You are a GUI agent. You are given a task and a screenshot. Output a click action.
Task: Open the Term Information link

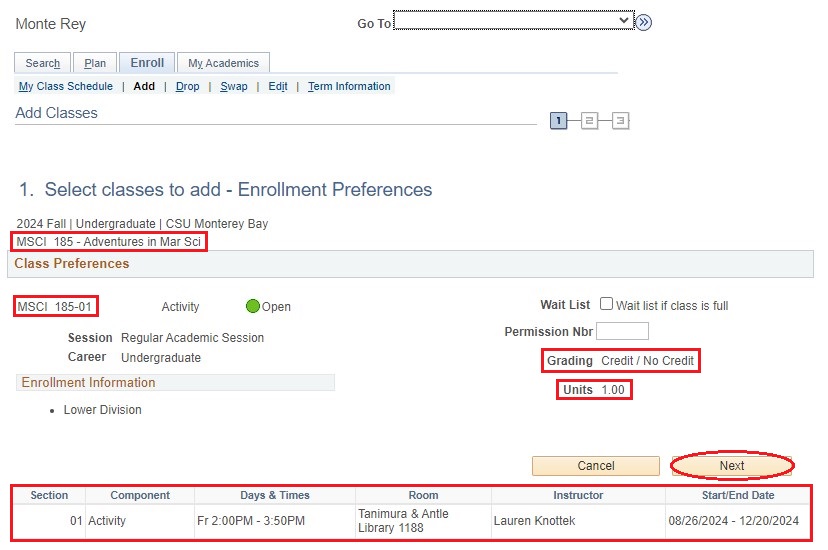[349, 87]
